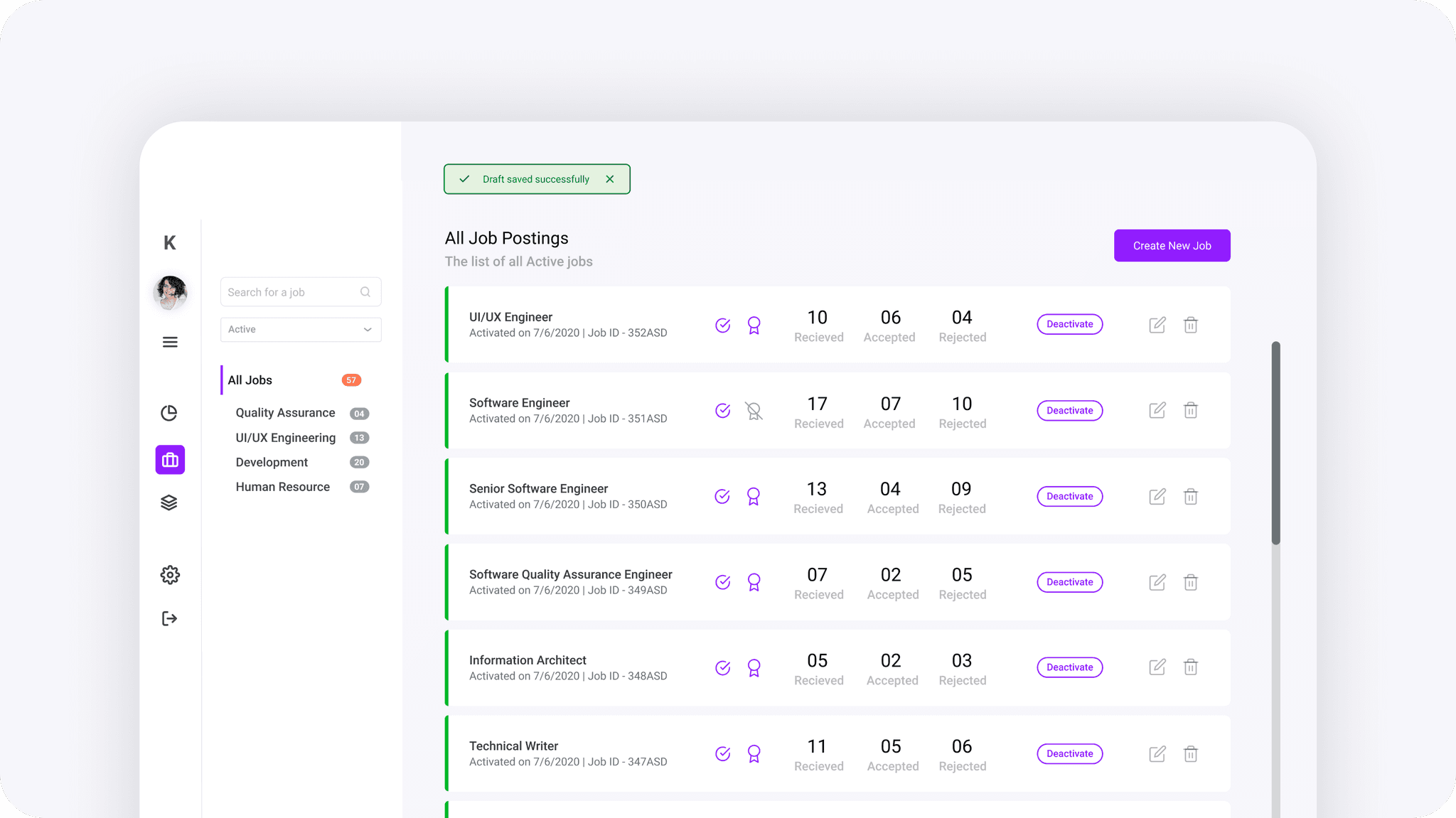Screen dimensions: 1456x818
Task: Toggle check circle on Software Engineer row
Action: [x=723, y=411]
